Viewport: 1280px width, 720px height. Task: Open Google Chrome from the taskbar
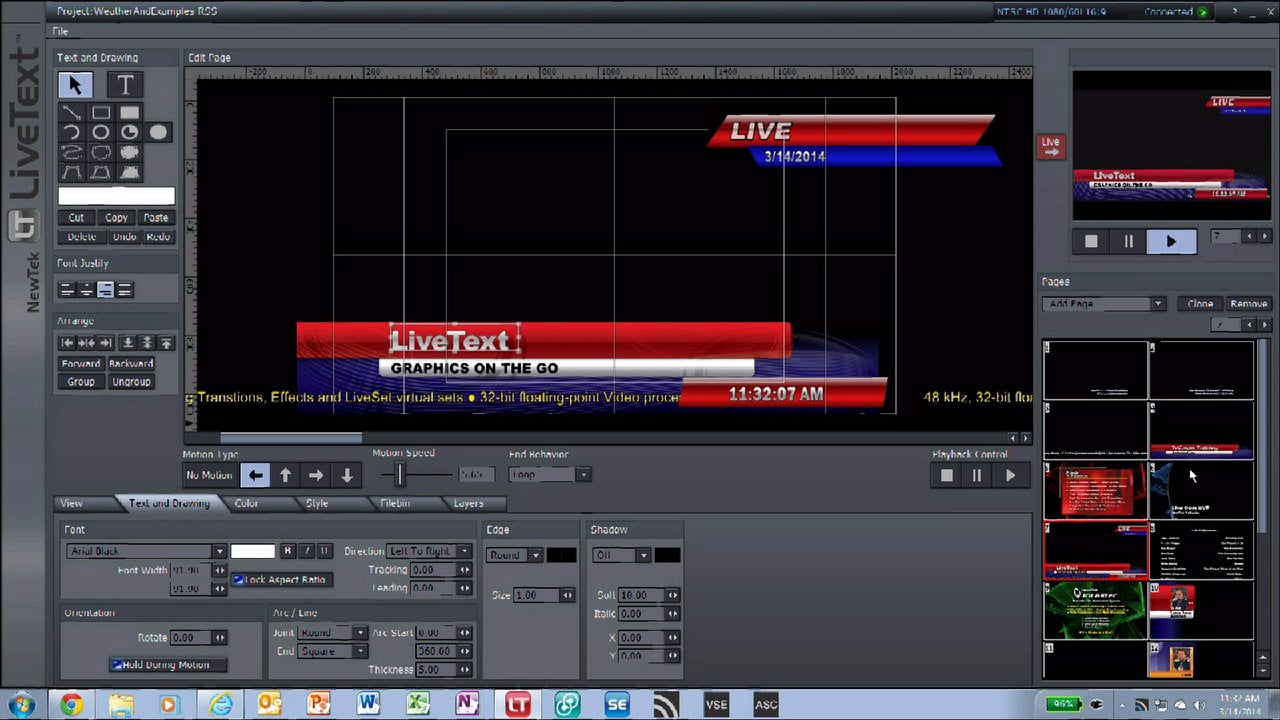[x=71, y=705]
